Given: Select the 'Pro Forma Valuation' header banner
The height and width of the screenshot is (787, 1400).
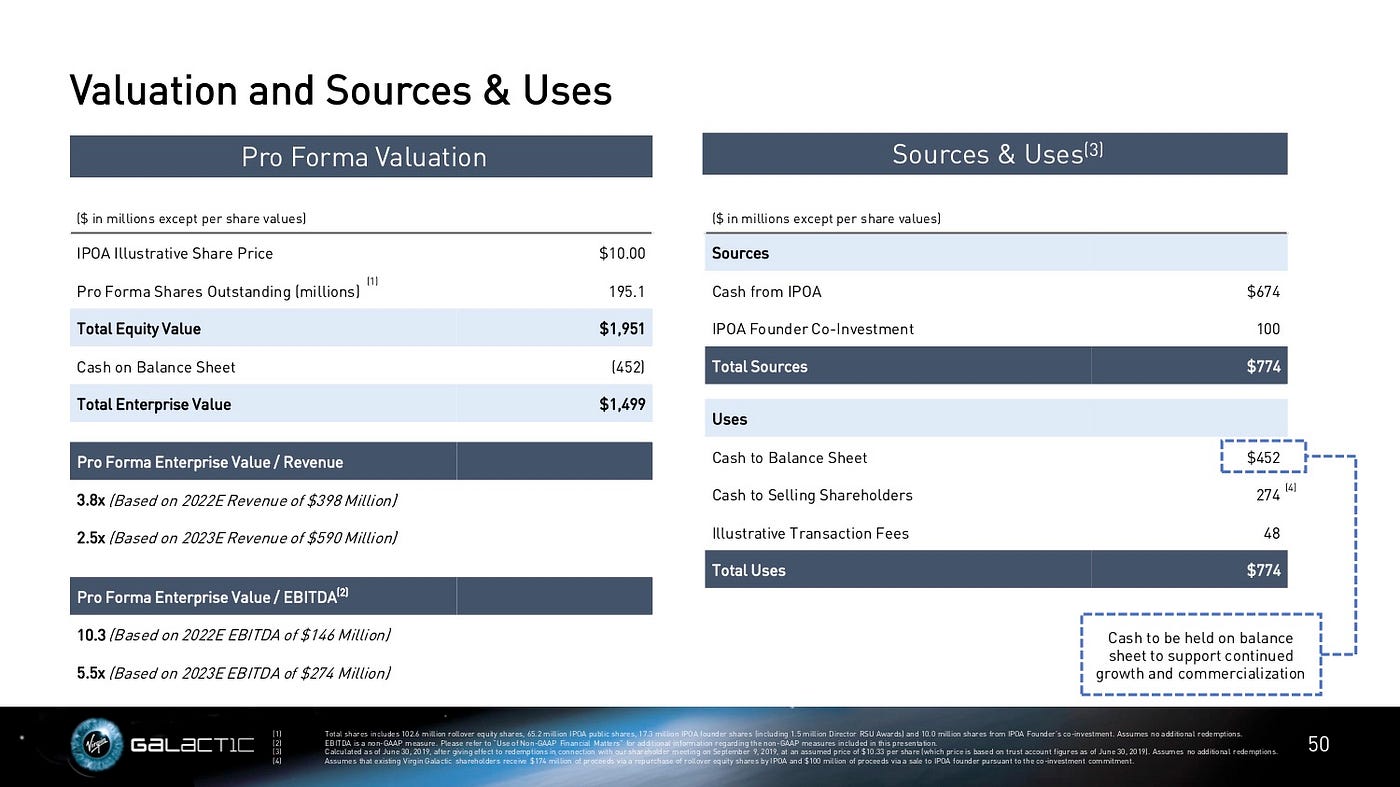Looking at the screenshot, I should 361,157.
